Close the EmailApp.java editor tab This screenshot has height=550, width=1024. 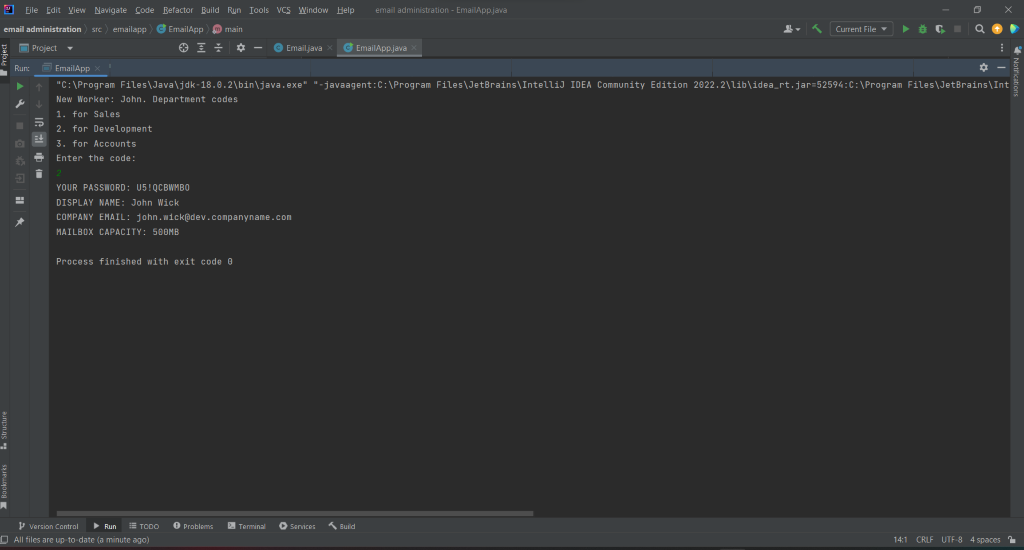[413, 48]
